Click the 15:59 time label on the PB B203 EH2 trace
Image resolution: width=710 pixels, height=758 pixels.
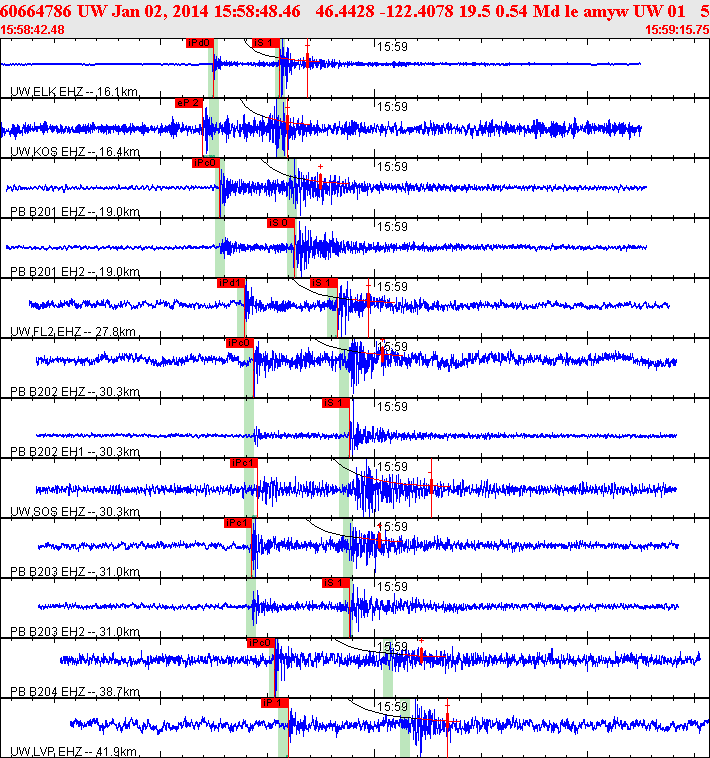point(392,586)
